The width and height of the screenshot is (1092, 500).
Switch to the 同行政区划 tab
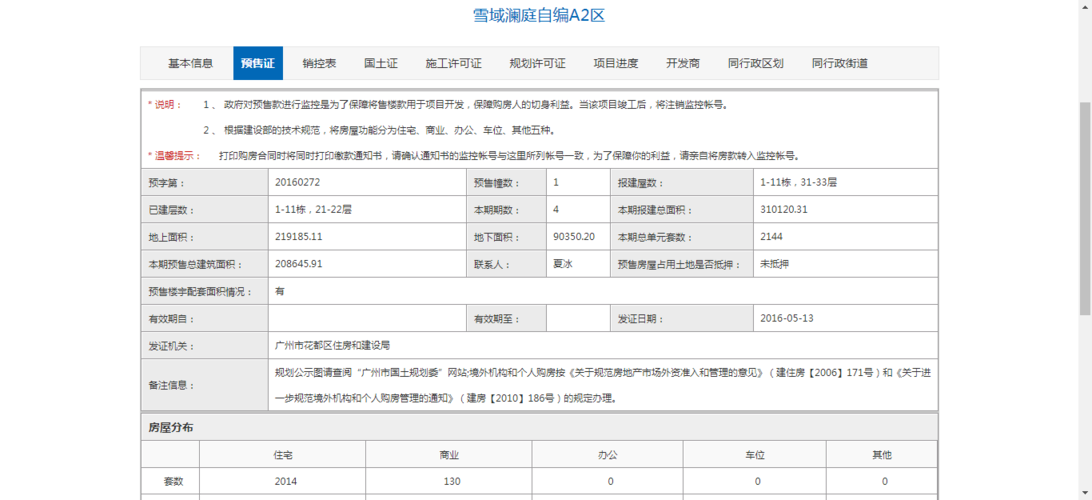[x=755, y=63]
